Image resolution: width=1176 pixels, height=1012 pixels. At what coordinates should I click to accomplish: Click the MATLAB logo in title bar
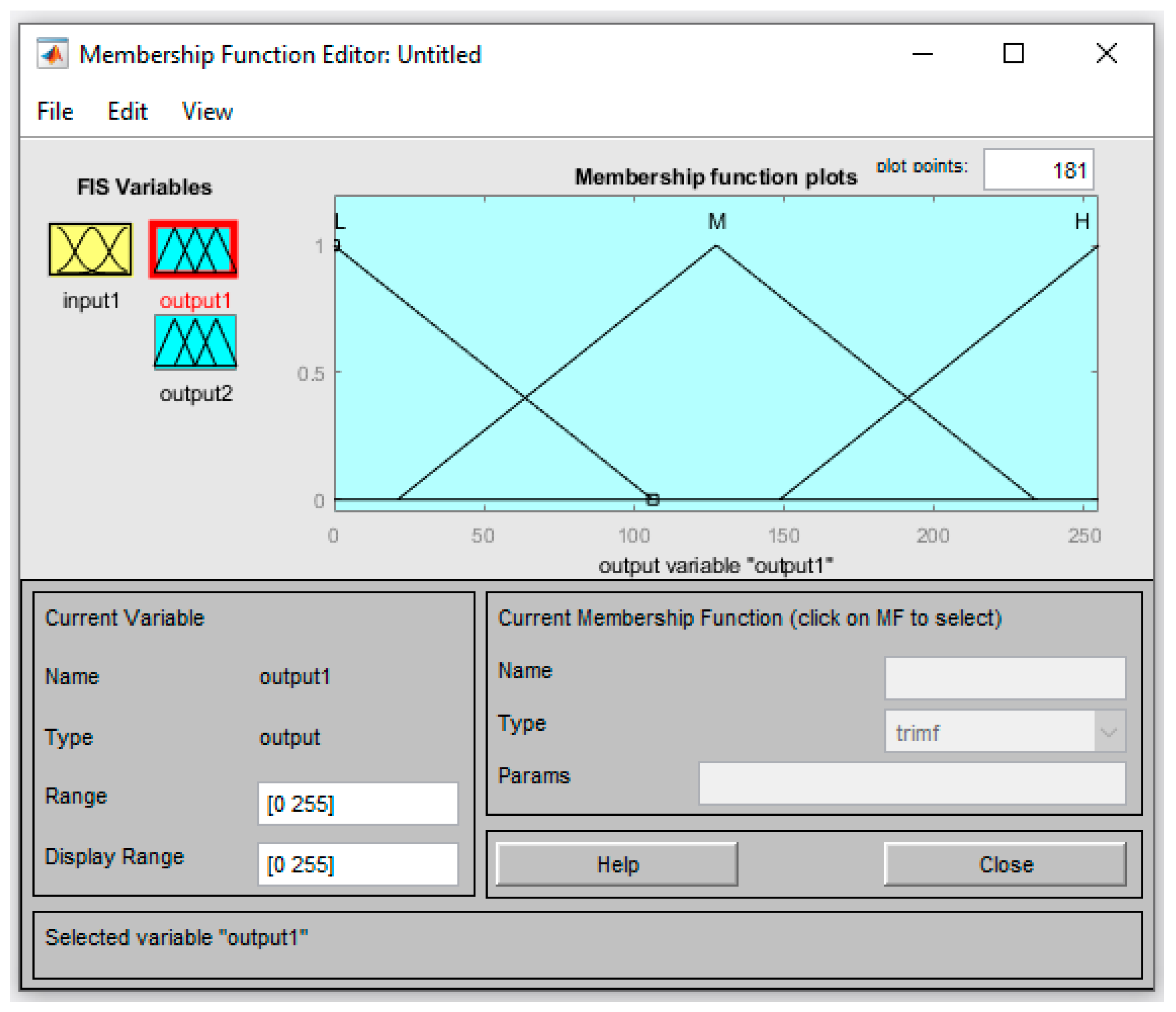tap(52, 54)
